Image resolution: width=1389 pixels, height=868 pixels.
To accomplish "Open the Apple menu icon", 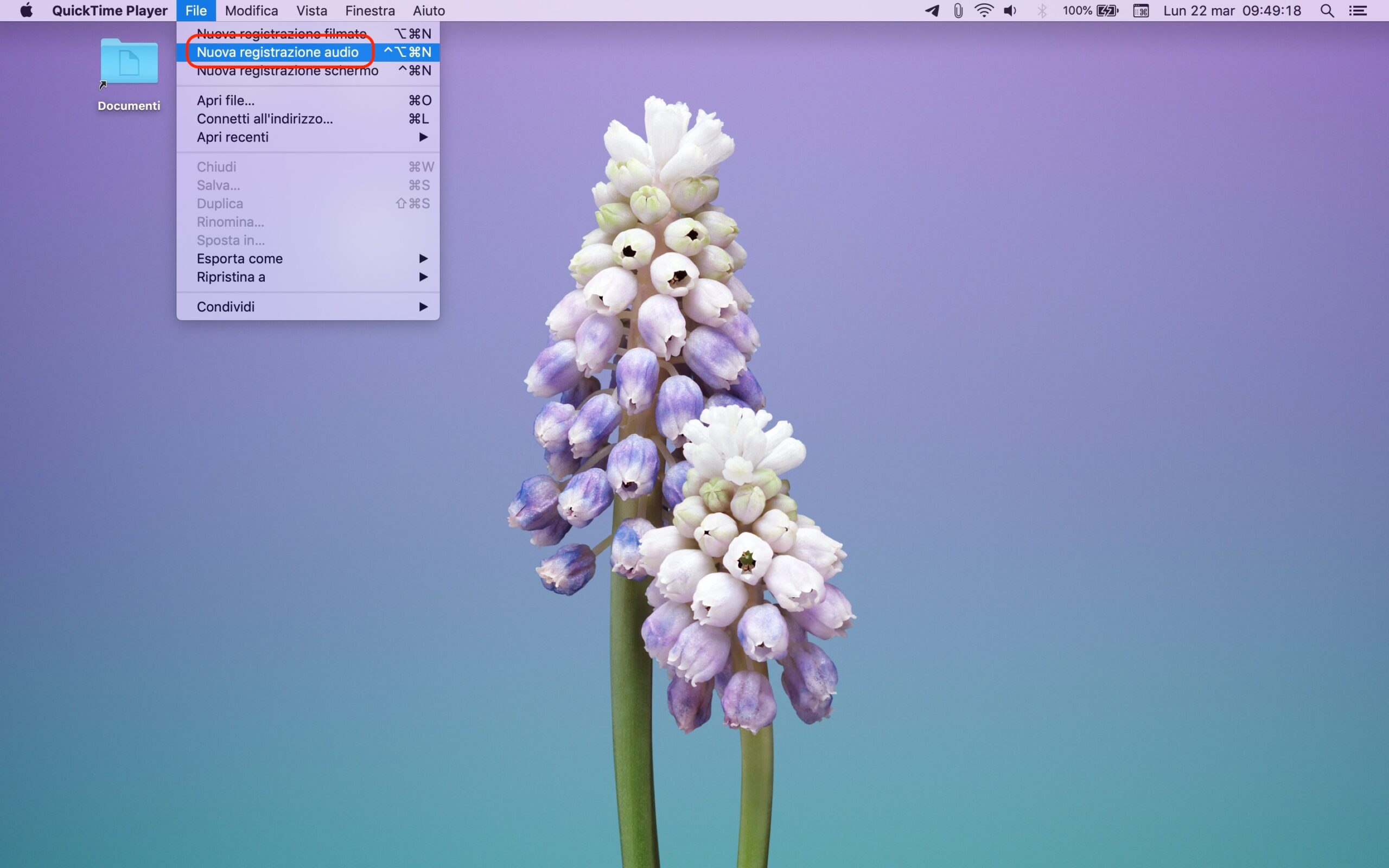I will [x=27, y=10].
